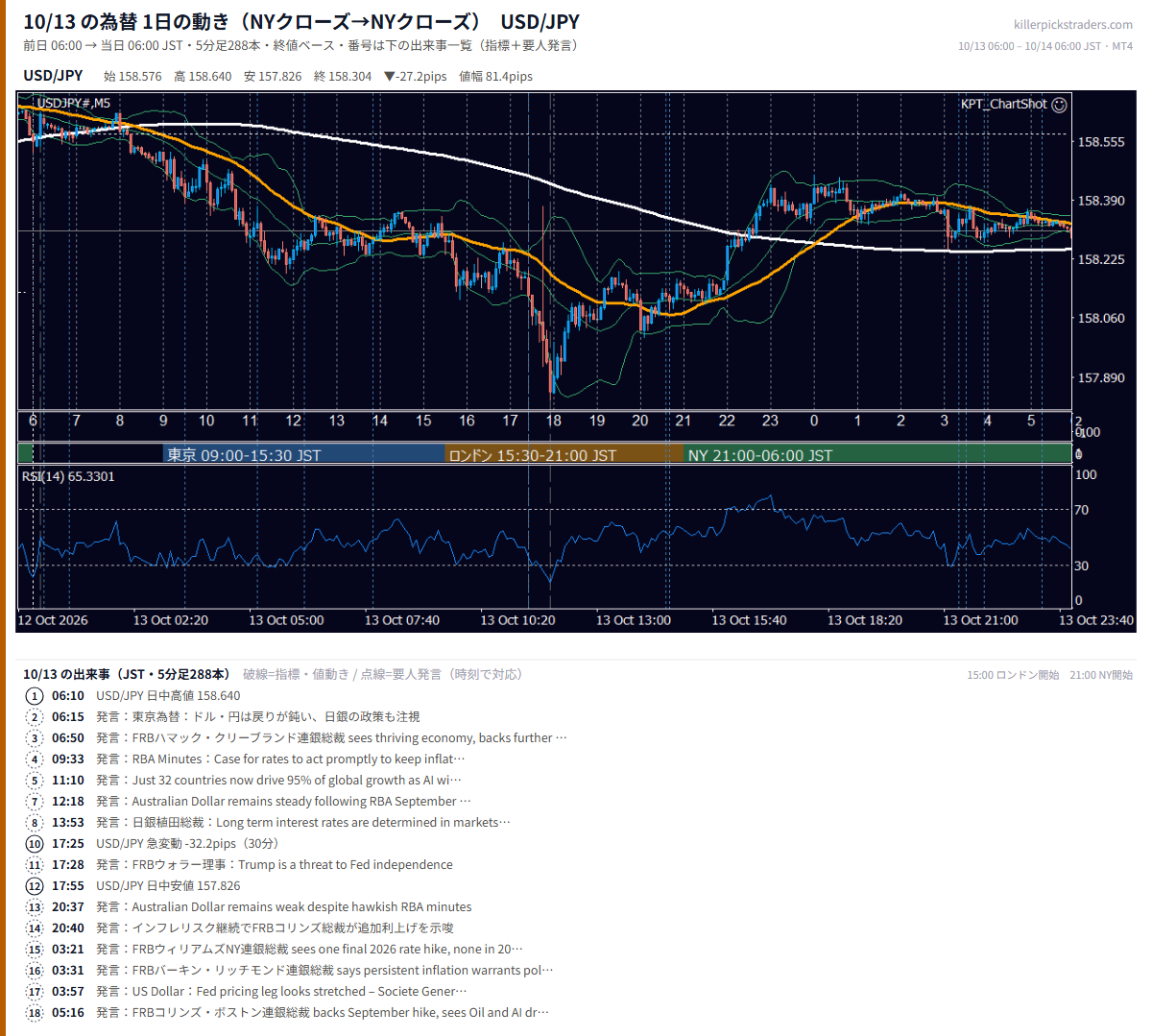Click the RSI(14) 65.3301 indicator label
The height and width of the screenshot is (1036, 1152).
pyautogui.click(x=68, y=476)
